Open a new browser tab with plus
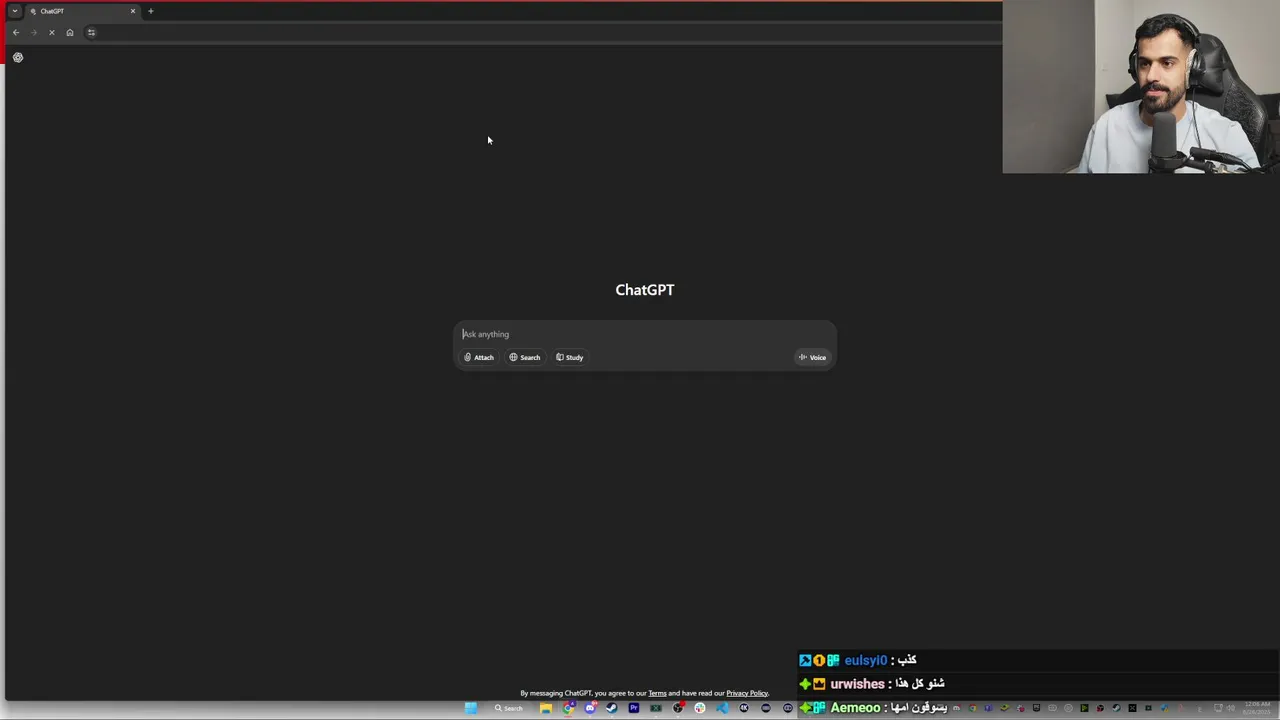The height and width of the screenshot is (720, 1280). [151, 11]
